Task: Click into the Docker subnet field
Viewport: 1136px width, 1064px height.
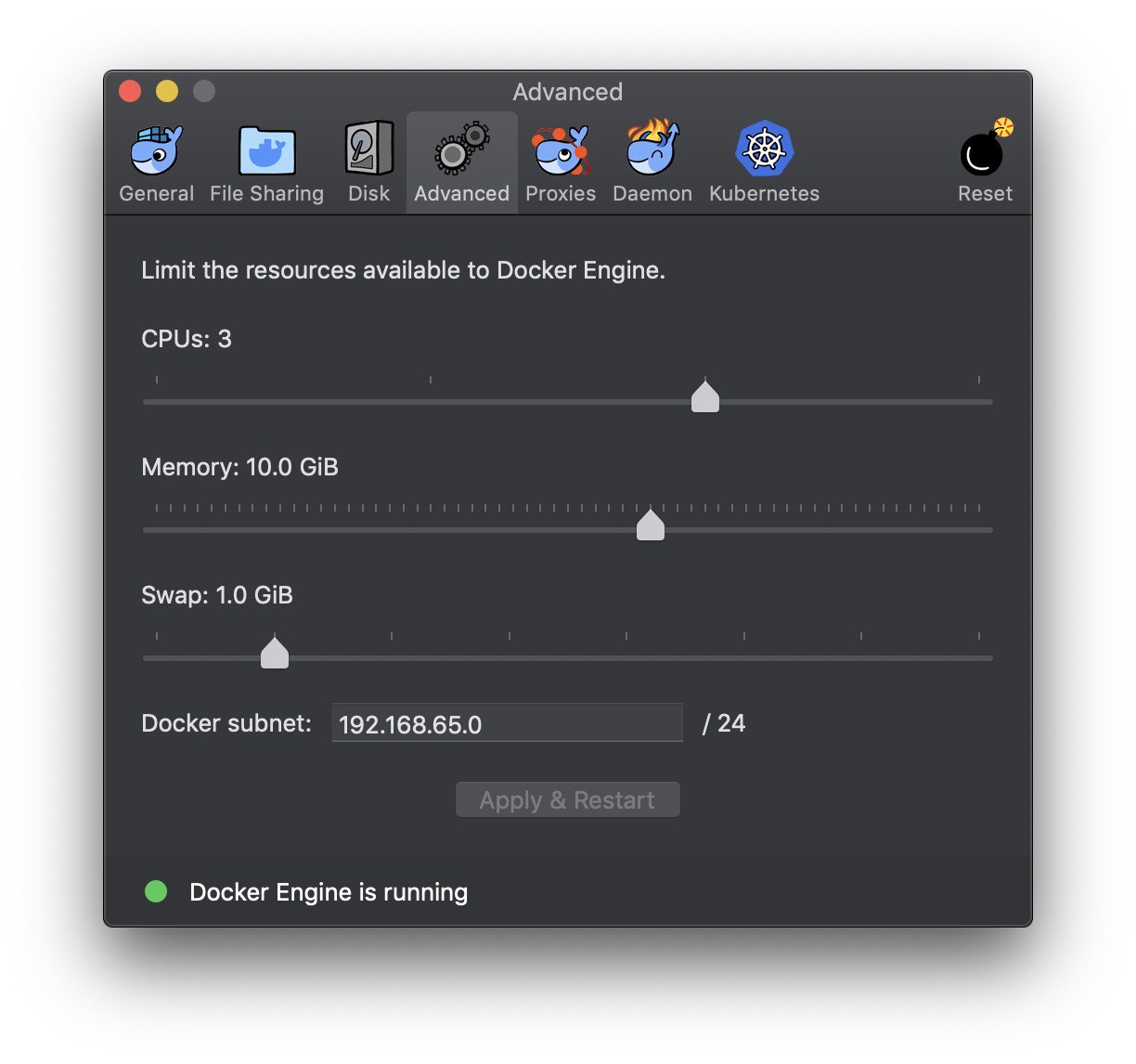Action: point(508,722)
